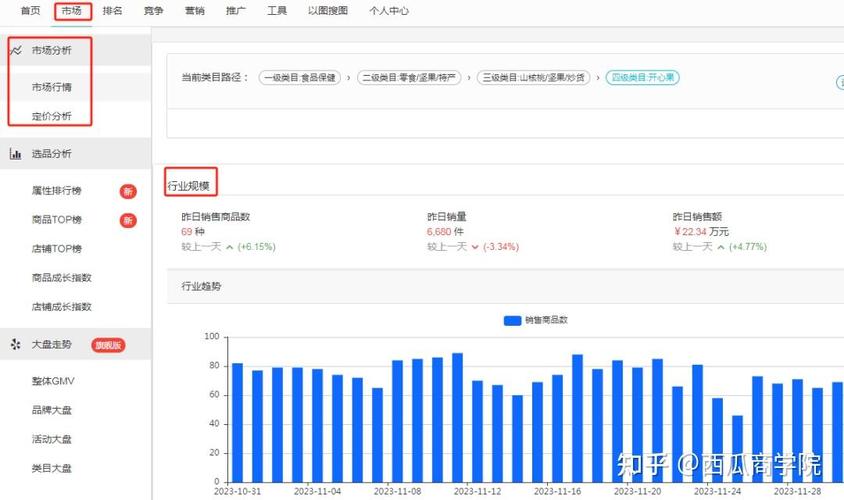Click the 69 种 sales product count
The image size is (844, 500).
click(193, 232)
